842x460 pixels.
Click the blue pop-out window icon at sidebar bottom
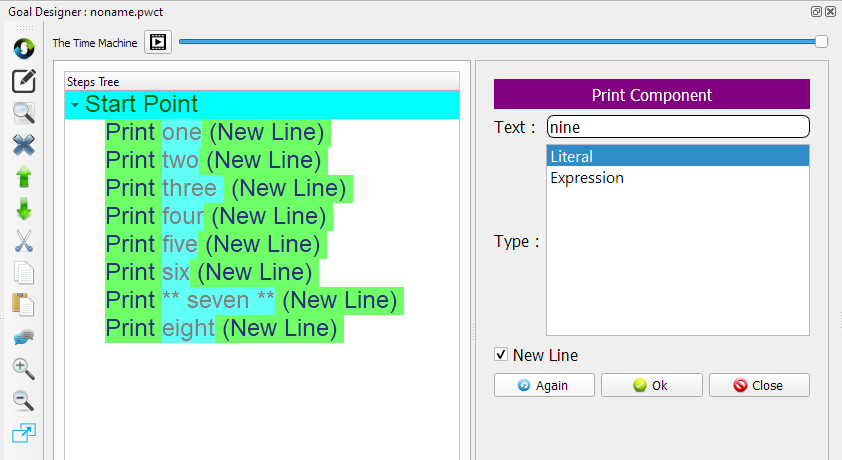pos(24,433)
